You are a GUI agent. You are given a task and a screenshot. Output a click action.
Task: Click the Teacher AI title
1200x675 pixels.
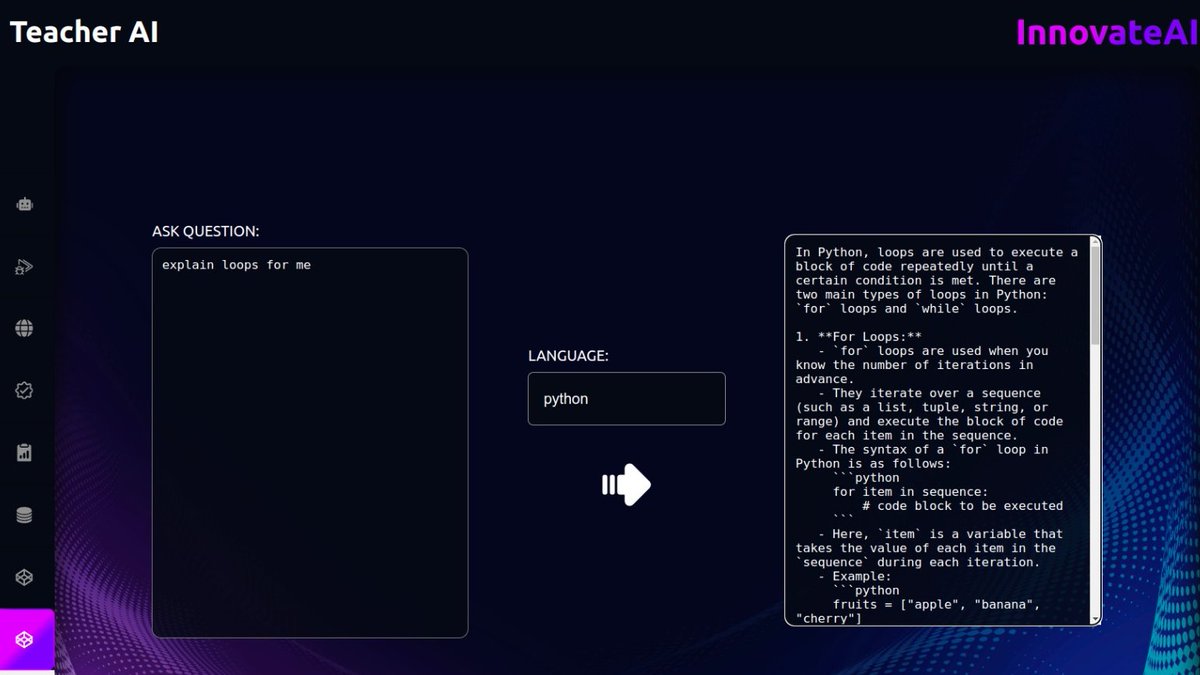(x=84, y=32)
